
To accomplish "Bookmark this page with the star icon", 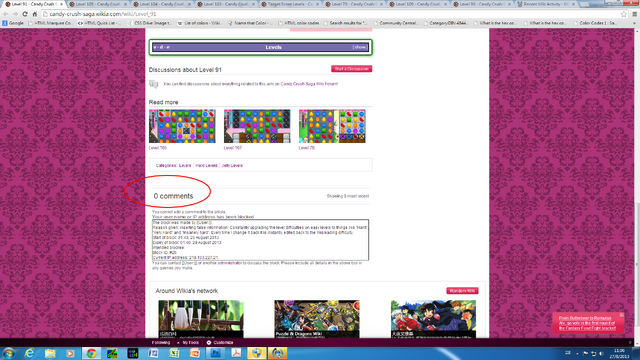I will (624, 14).
